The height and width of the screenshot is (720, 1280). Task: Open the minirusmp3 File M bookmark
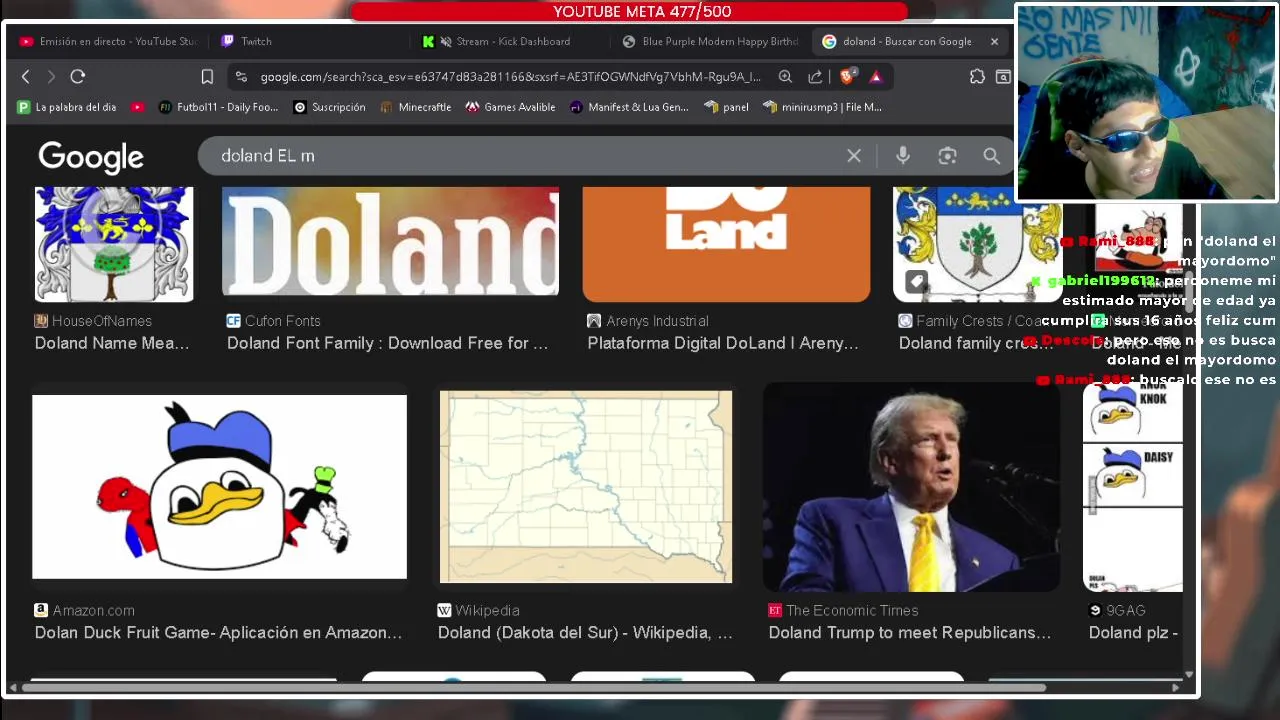(x=822, y=107)
